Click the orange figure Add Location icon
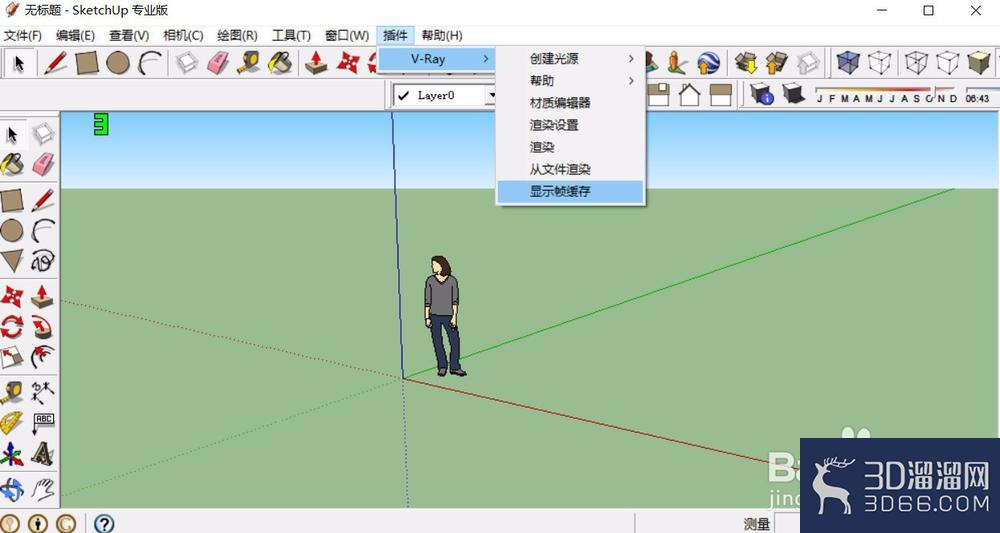The width and height of the screenshot is (1000, 533). click(x=677, y=62)
